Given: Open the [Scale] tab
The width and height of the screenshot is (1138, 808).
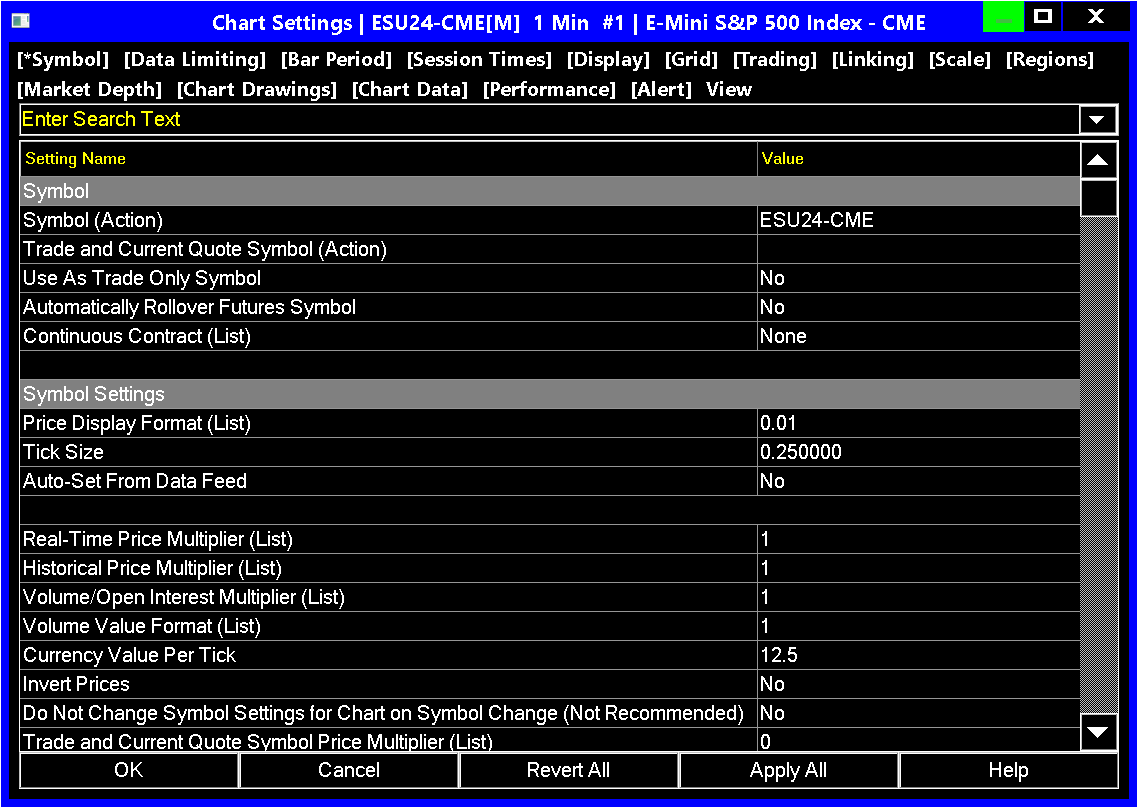Looking at the screenshot, I should (x=959, y=60).
